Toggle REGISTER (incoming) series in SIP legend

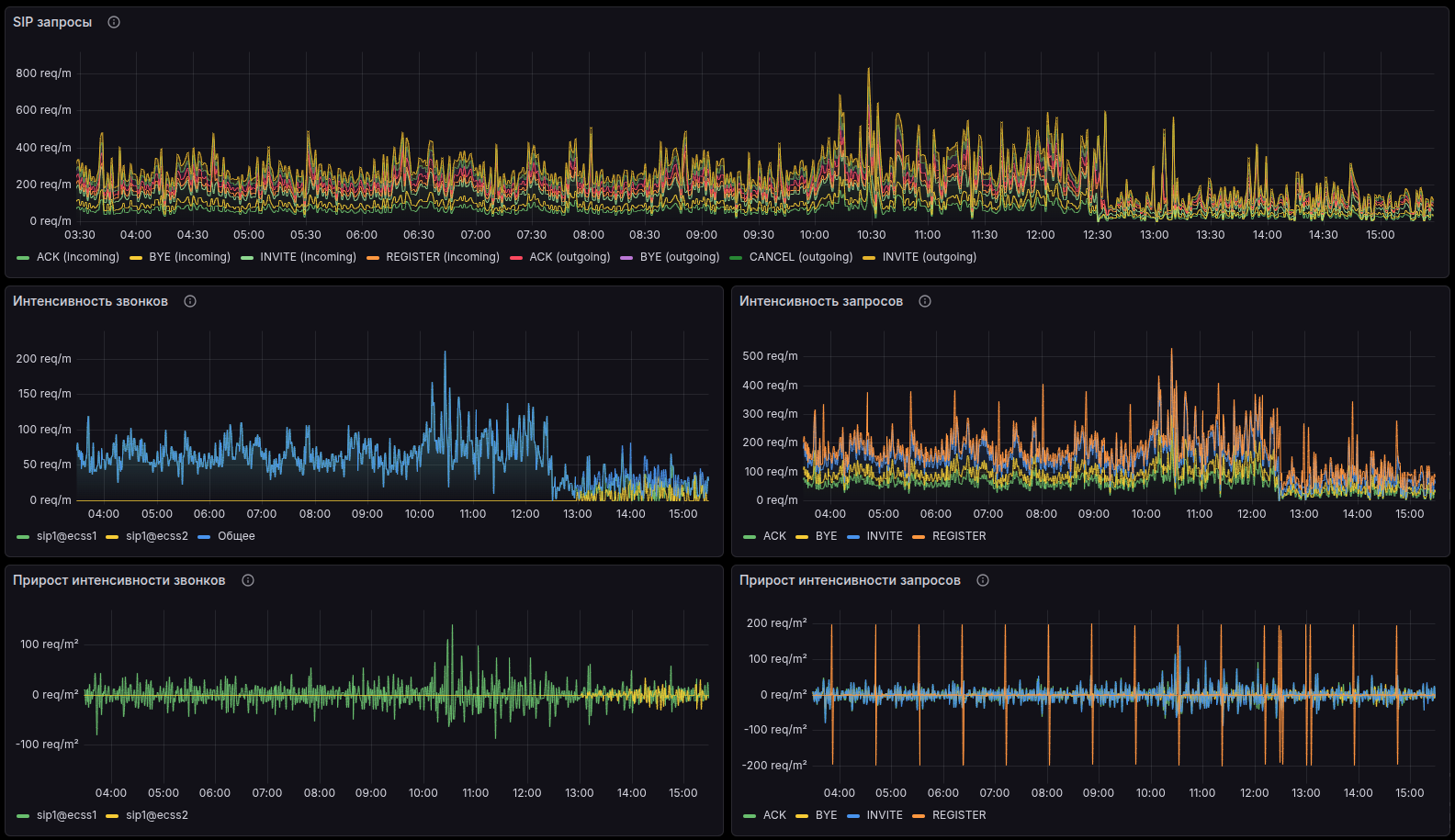(442, 257)
